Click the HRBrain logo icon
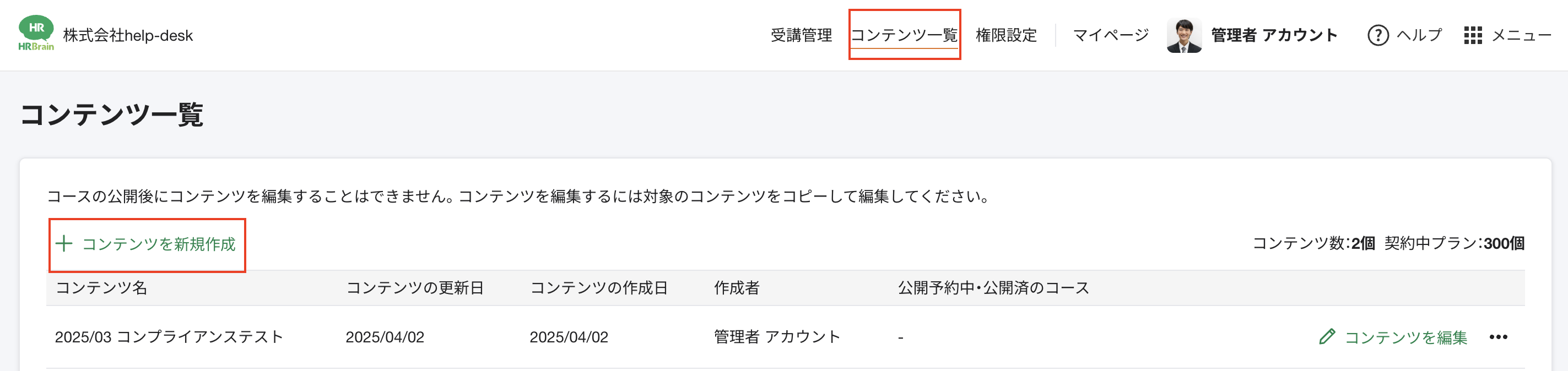 pyautogui.click(x=36, y=30)
